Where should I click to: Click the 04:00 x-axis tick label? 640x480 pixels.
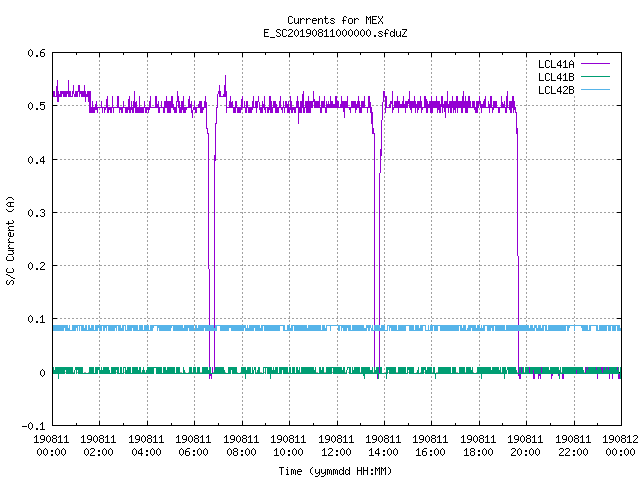point(146,452)
